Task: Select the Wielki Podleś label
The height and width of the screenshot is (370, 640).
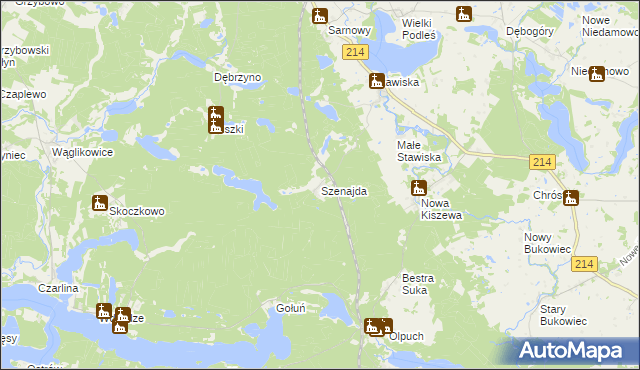Action: [419, 29]
